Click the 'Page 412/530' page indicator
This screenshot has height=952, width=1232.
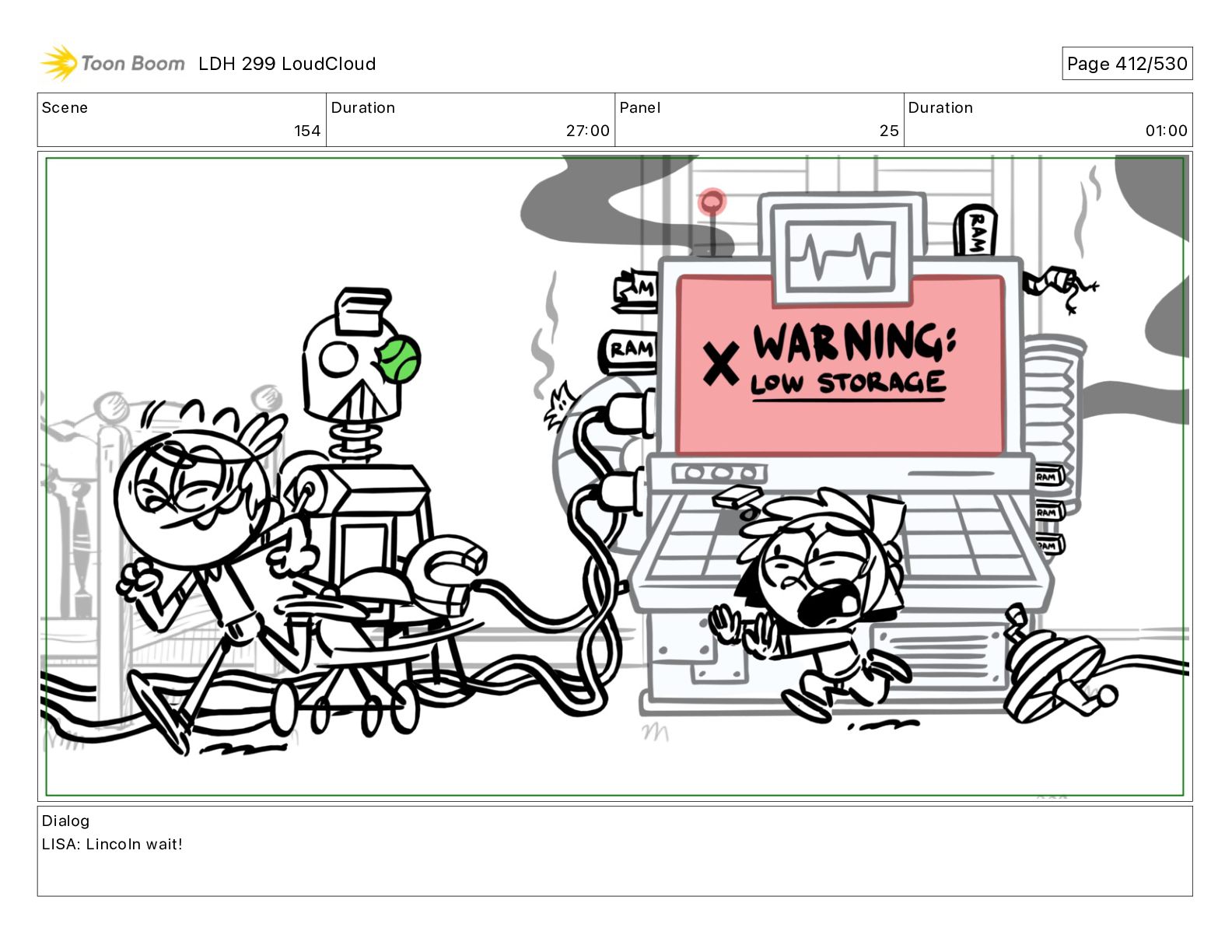(x=1127, y=64)
